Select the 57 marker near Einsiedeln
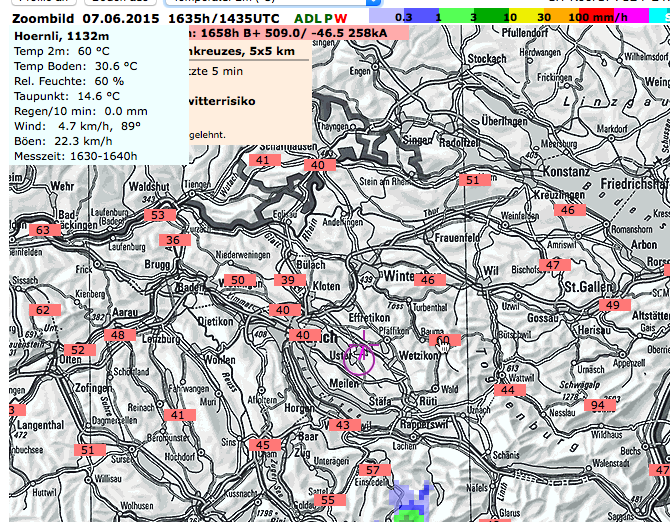 (374, 470)
